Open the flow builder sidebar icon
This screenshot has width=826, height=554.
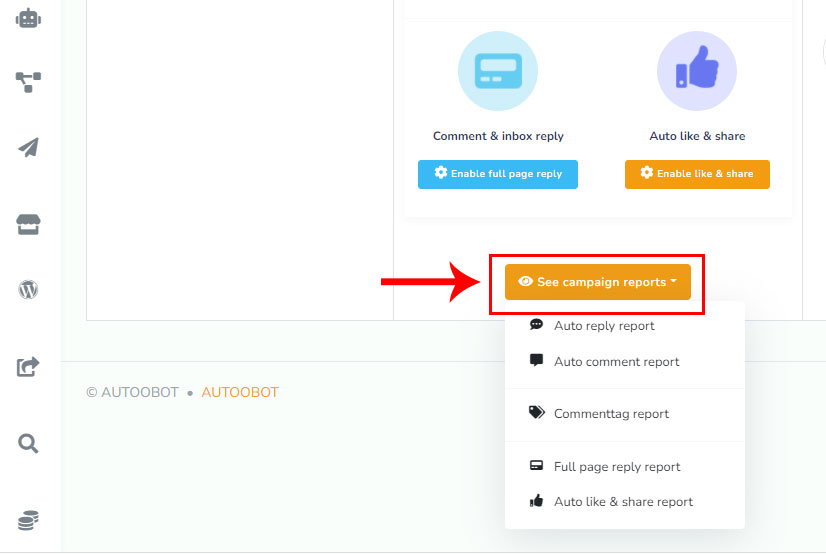[29, 82]
